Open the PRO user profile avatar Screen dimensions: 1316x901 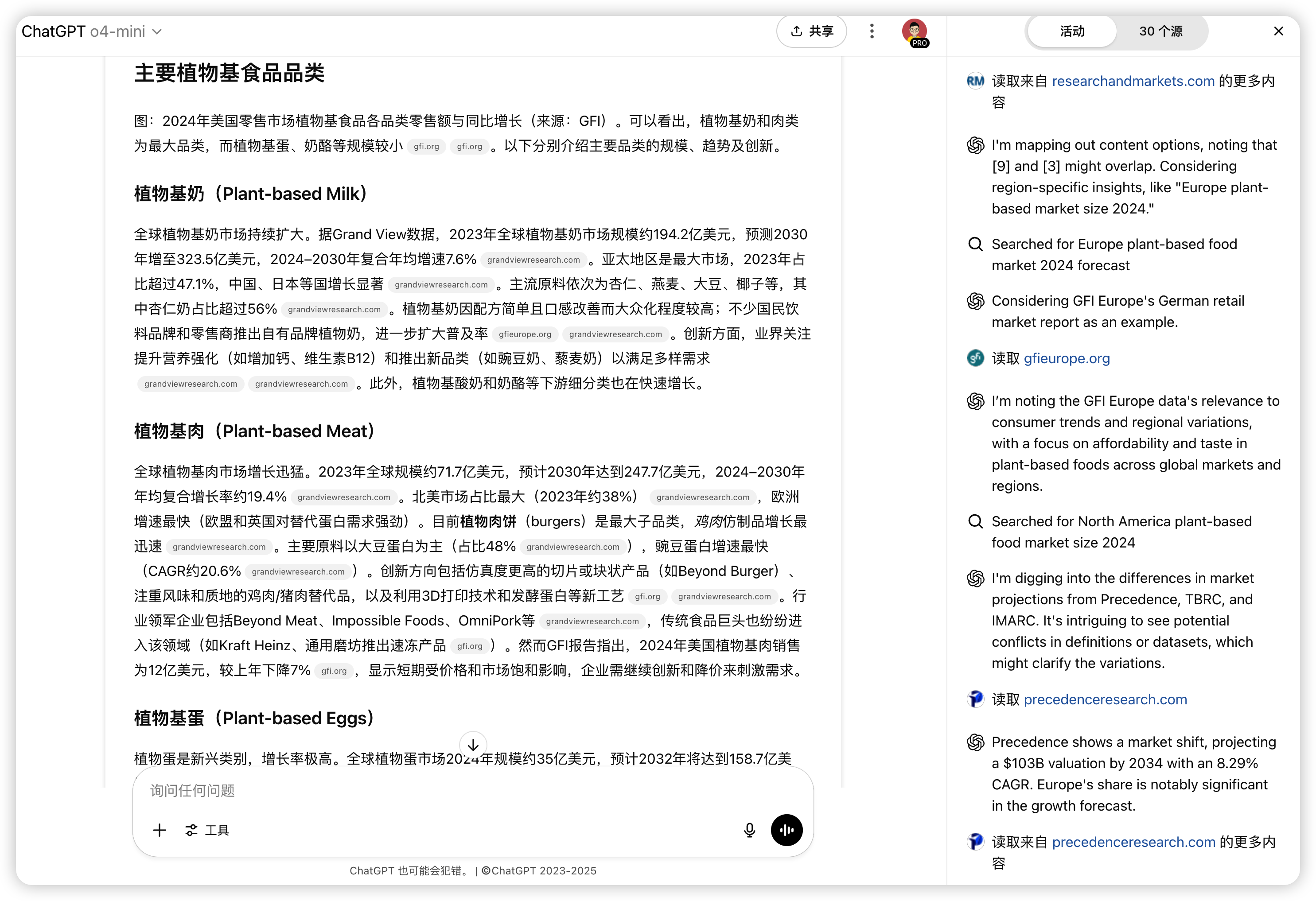point(915,32)
